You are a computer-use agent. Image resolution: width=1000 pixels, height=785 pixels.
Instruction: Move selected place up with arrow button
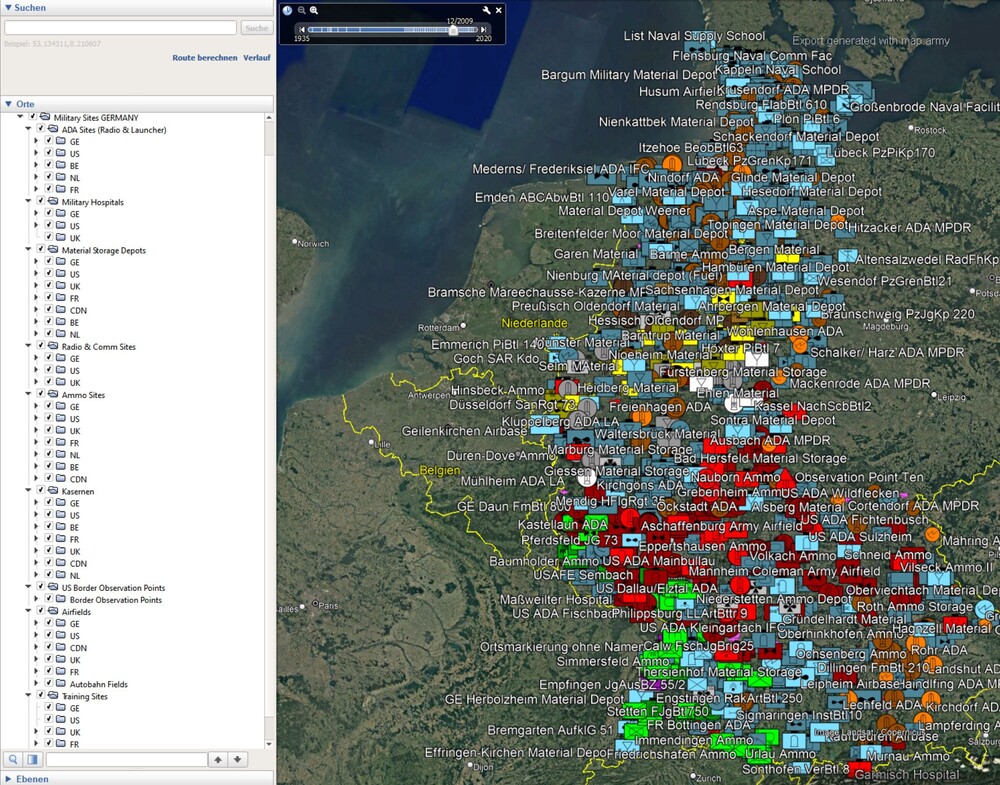point(218,759)
